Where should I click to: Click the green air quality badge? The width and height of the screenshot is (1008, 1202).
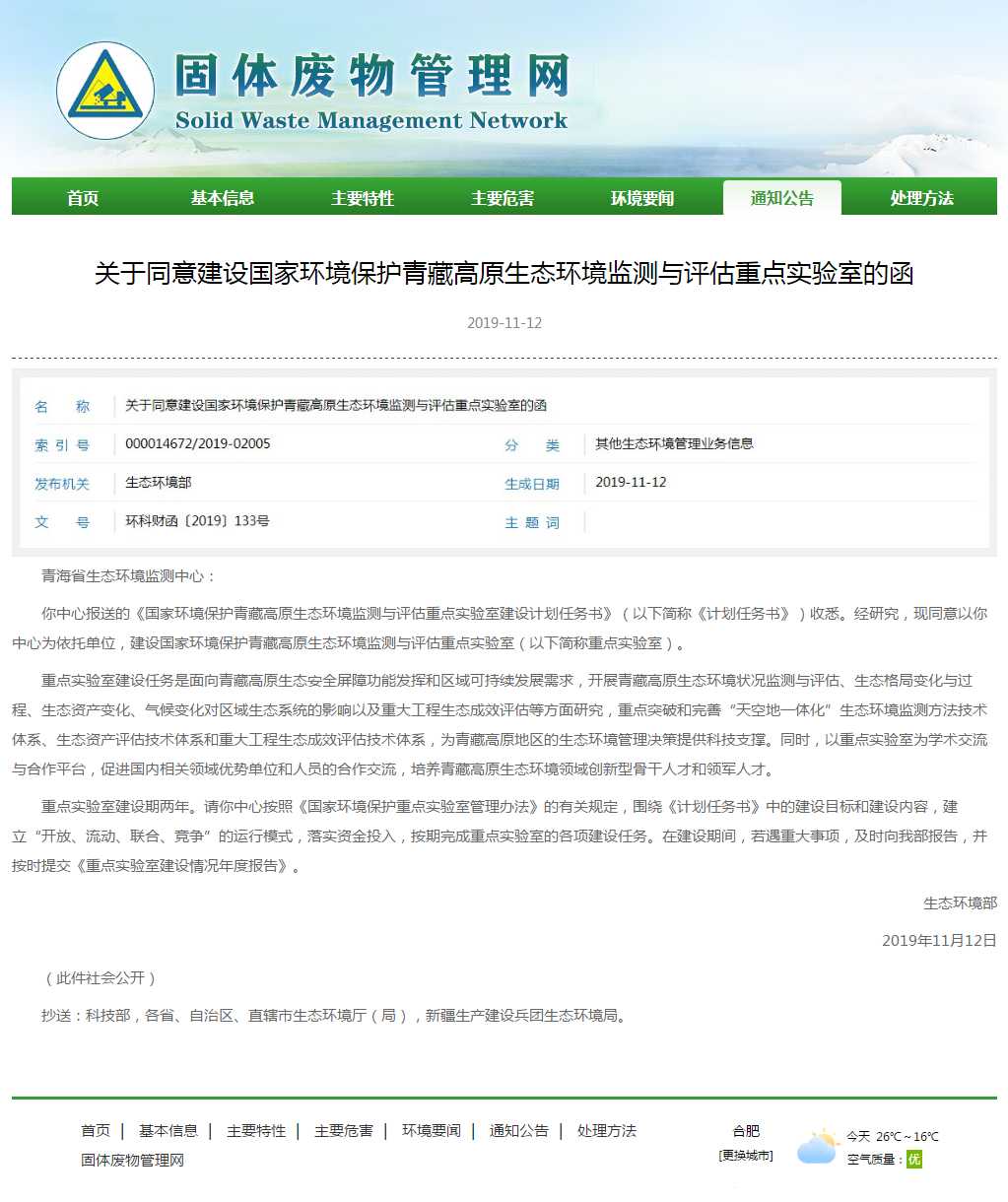914,1160
